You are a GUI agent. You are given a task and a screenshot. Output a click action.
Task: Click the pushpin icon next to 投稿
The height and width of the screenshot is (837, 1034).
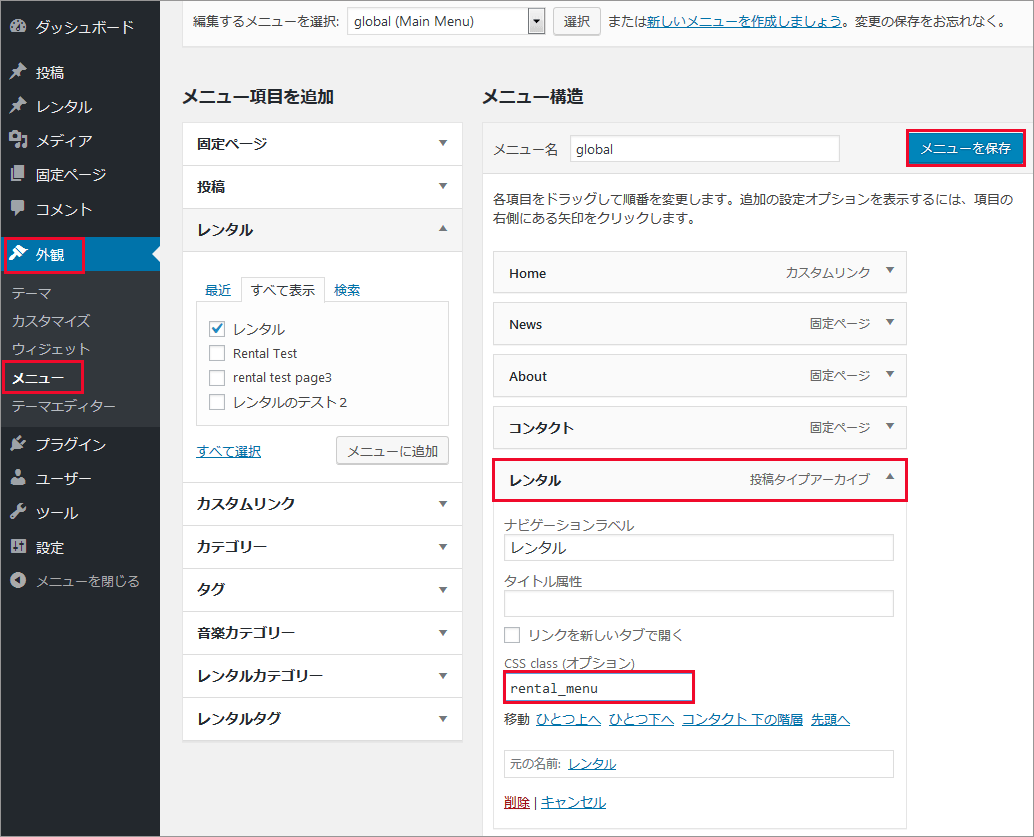(x=18, y=72)
